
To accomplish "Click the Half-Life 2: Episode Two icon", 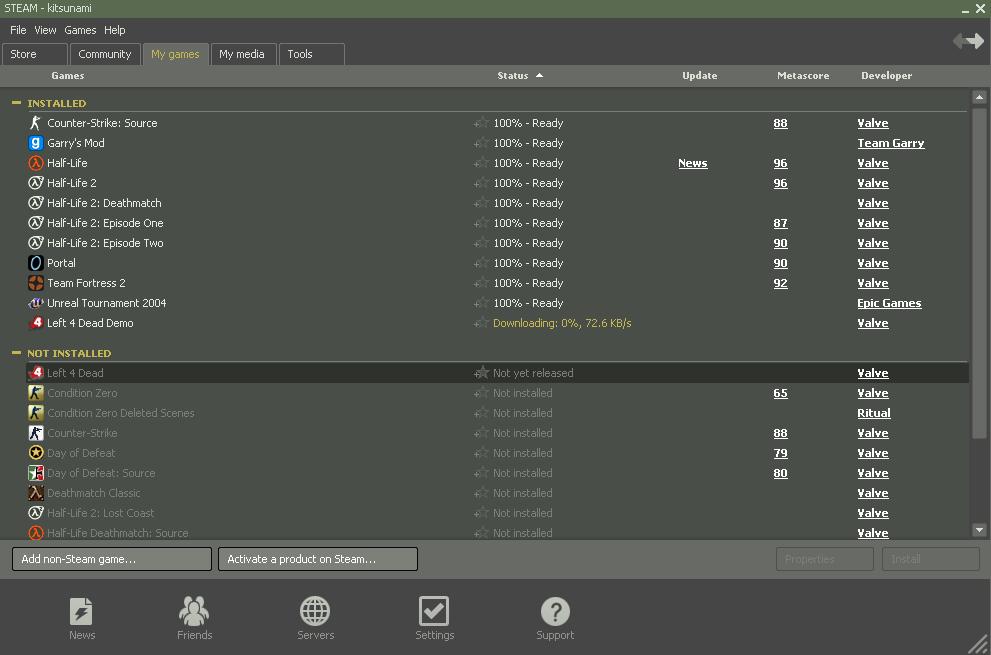I will click(x=36, y=243).
